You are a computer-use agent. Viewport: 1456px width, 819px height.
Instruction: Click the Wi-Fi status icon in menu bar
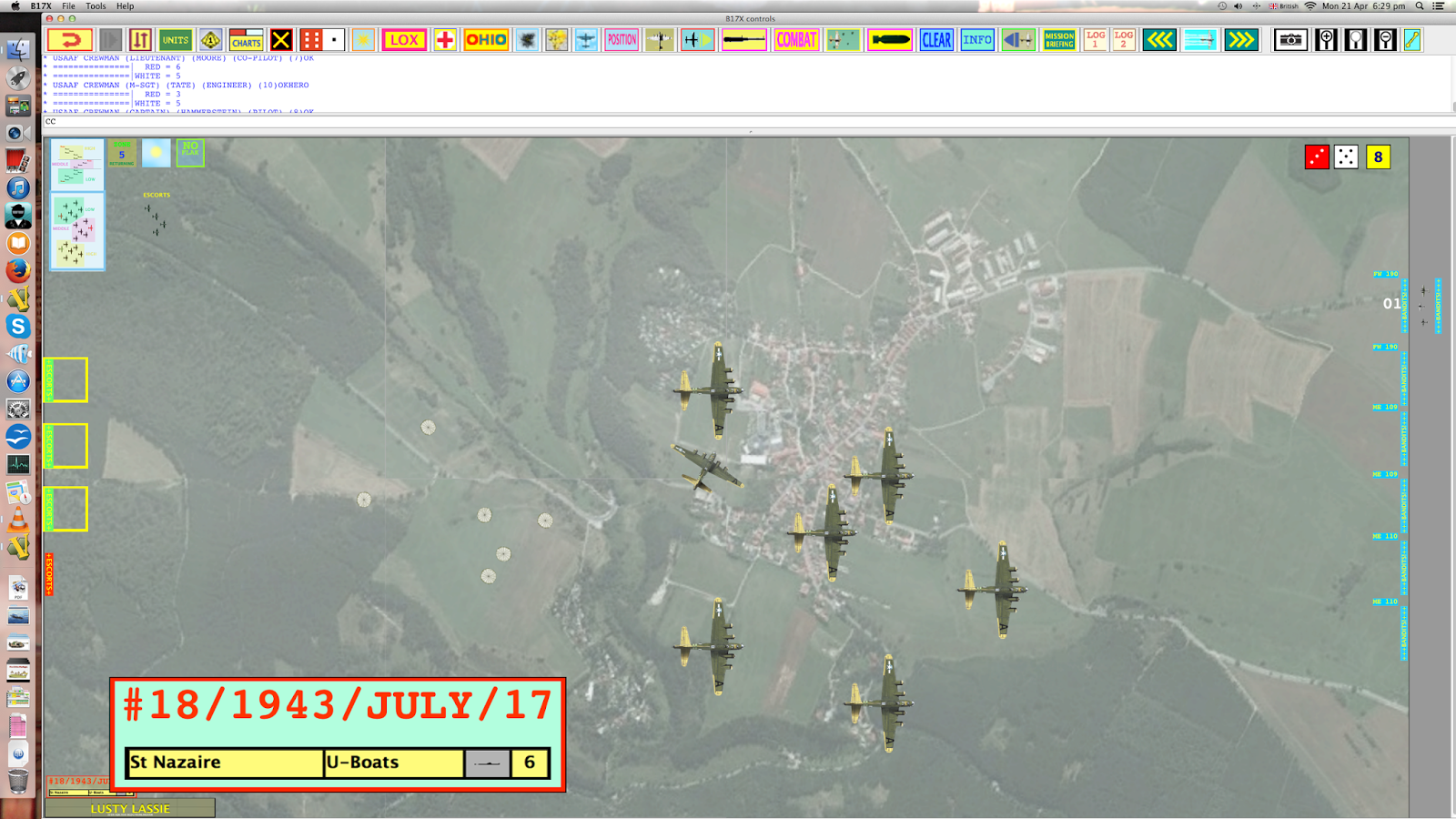(1310, 6)
